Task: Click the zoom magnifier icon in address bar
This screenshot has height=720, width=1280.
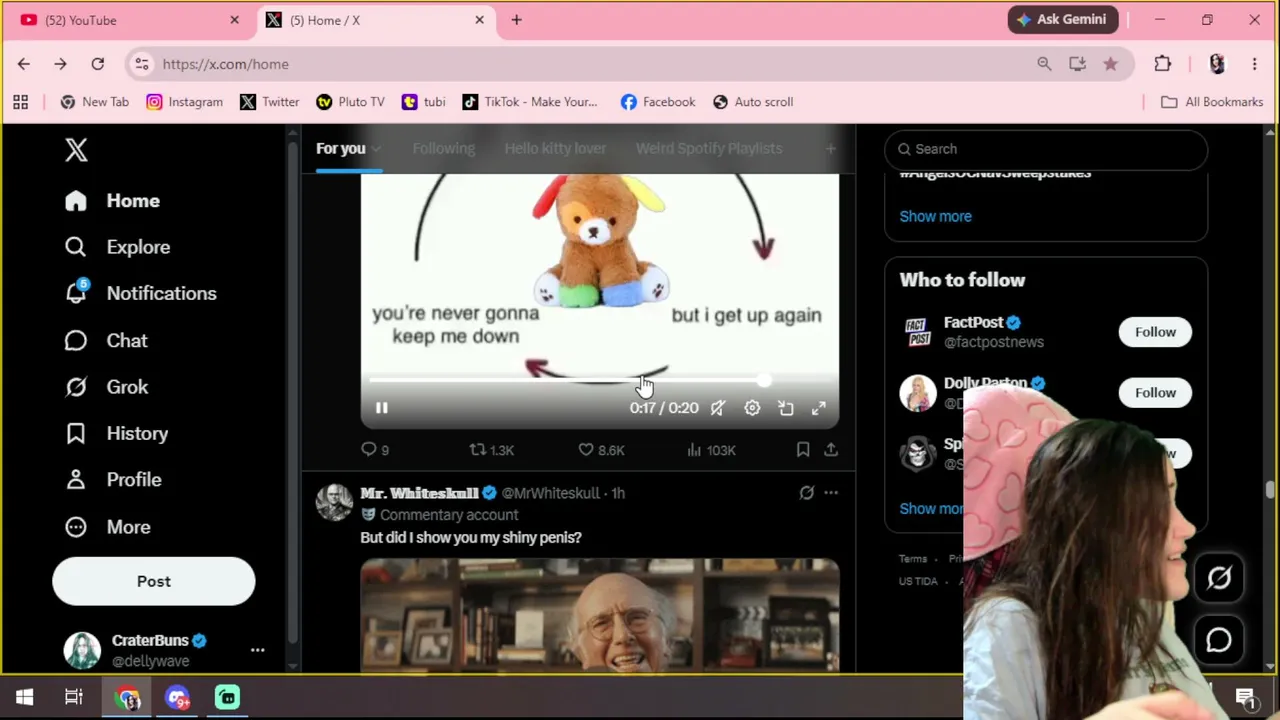Action: pos(1044,64)
